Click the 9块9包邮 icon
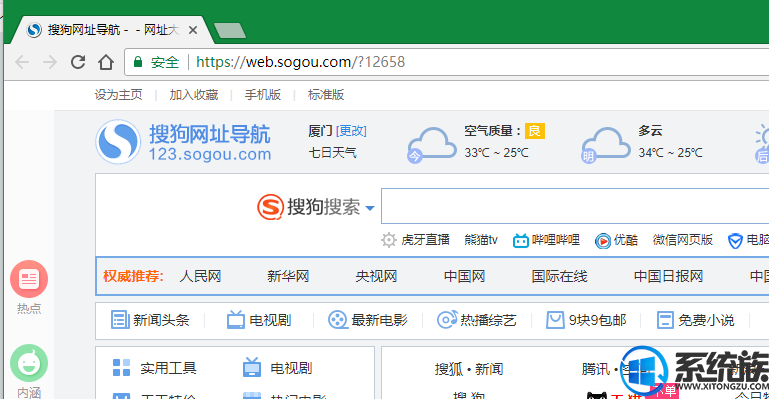This screenshot has width=769, height=399. 555,320
